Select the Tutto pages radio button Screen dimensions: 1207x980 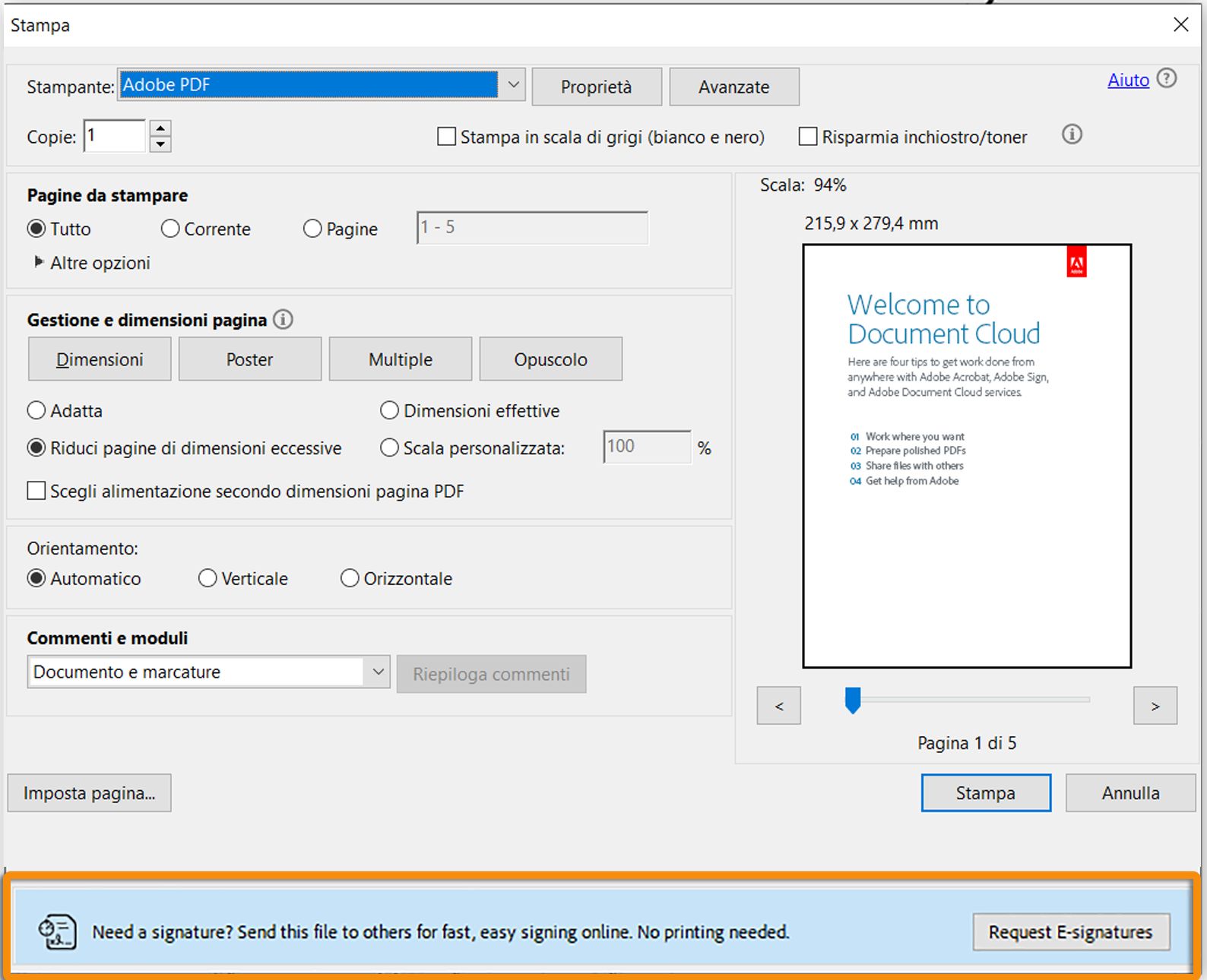36,229
